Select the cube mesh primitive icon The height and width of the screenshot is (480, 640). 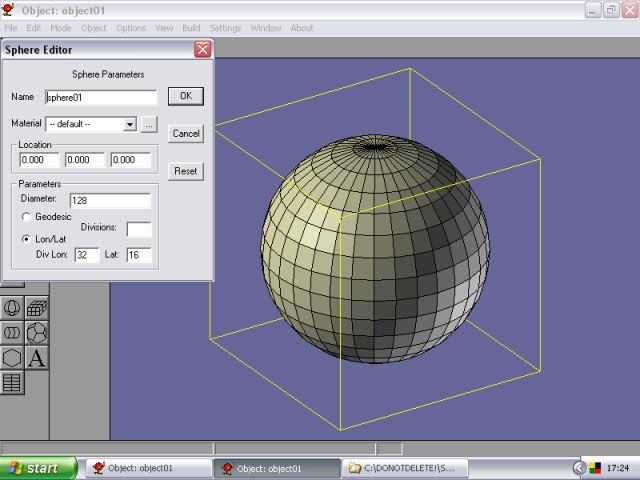37,308
